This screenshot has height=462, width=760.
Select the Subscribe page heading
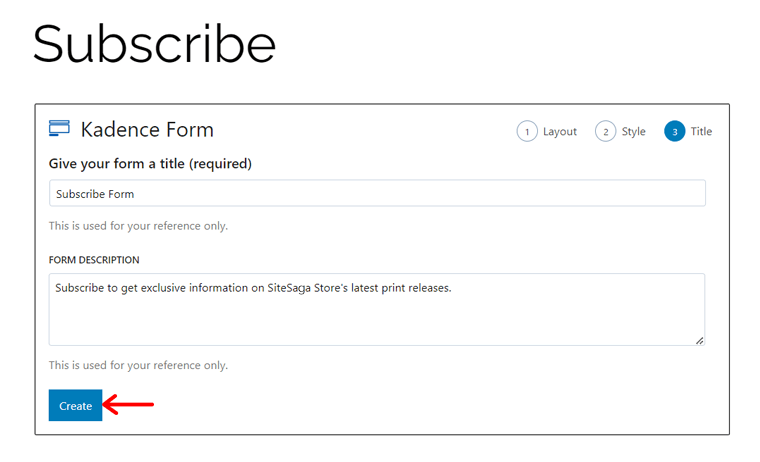coord(154,44)
